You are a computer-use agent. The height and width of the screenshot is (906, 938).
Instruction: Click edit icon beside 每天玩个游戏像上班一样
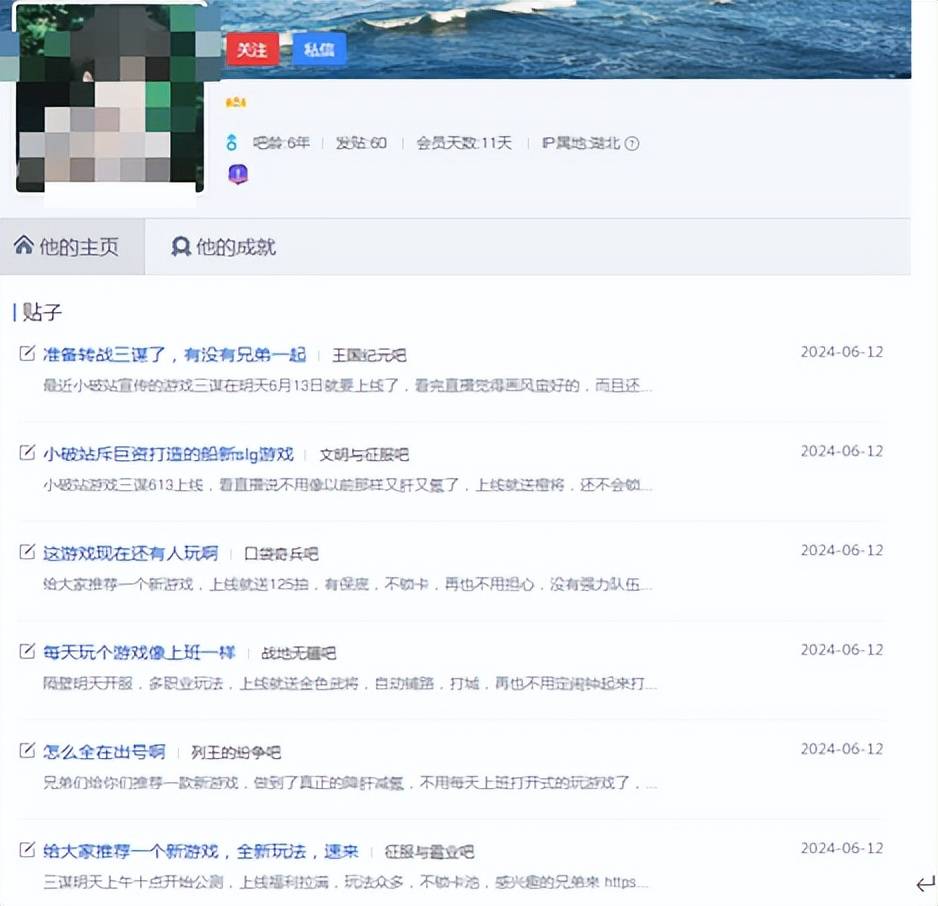(27, 651)
